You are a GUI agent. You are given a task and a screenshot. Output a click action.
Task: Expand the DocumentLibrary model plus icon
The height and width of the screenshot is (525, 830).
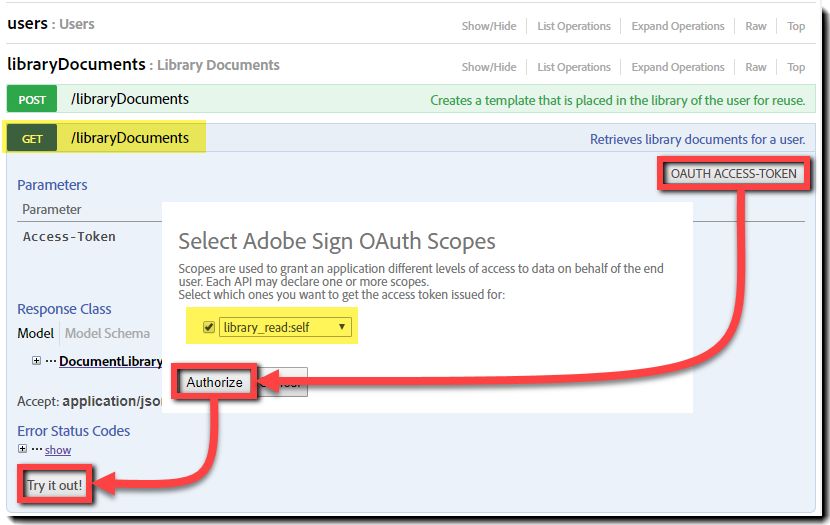point(36,360)
